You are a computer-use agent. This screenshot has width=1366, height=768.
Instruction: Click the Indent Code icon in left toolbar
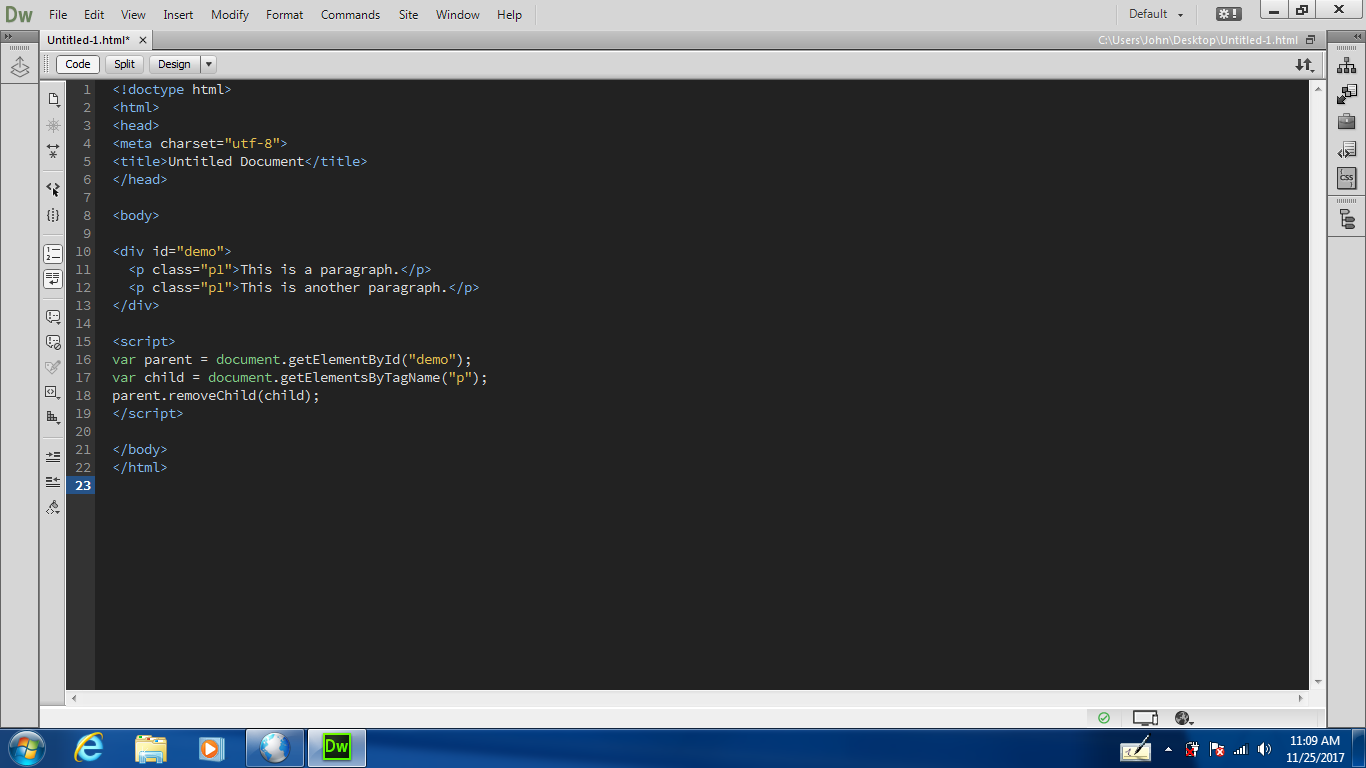53,456
